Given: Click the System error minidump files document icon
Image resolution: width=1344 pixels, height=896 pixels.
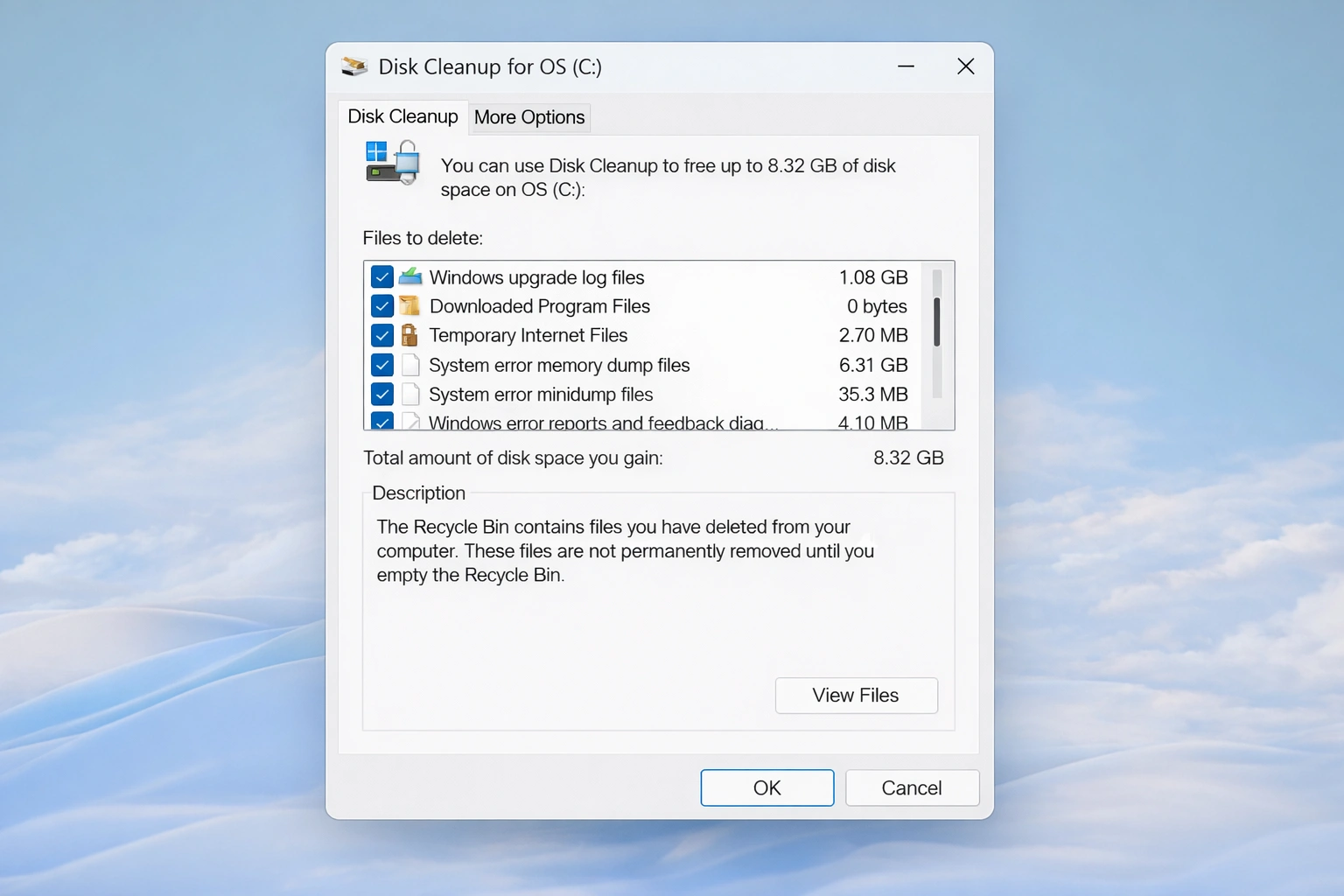Looking at the screenshot, I should pyautogui.click(x=411, y=394).
